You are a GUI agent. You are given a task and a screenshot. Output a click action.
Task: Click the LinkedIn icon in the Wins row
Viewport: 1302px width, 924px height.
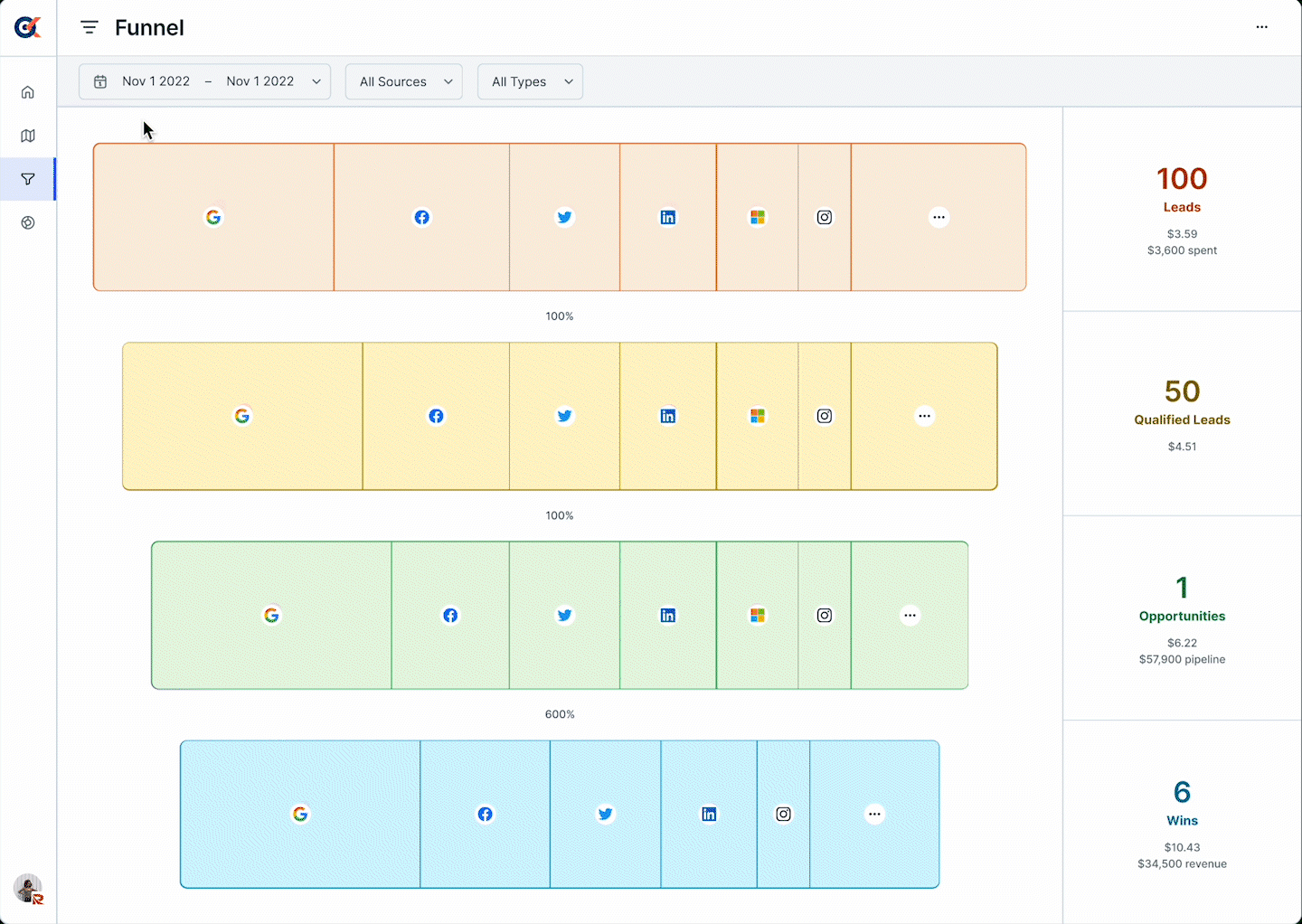[709, 814]
